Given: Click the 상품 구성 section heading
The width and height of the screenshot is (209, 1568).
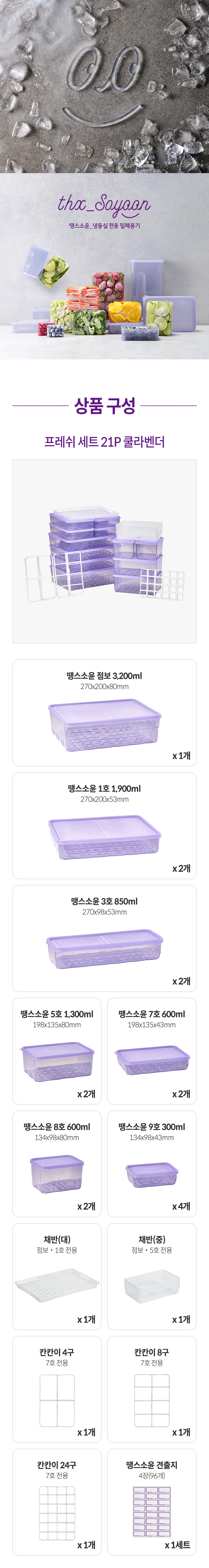Looking at the screenshot, I should tap(104, 406).
